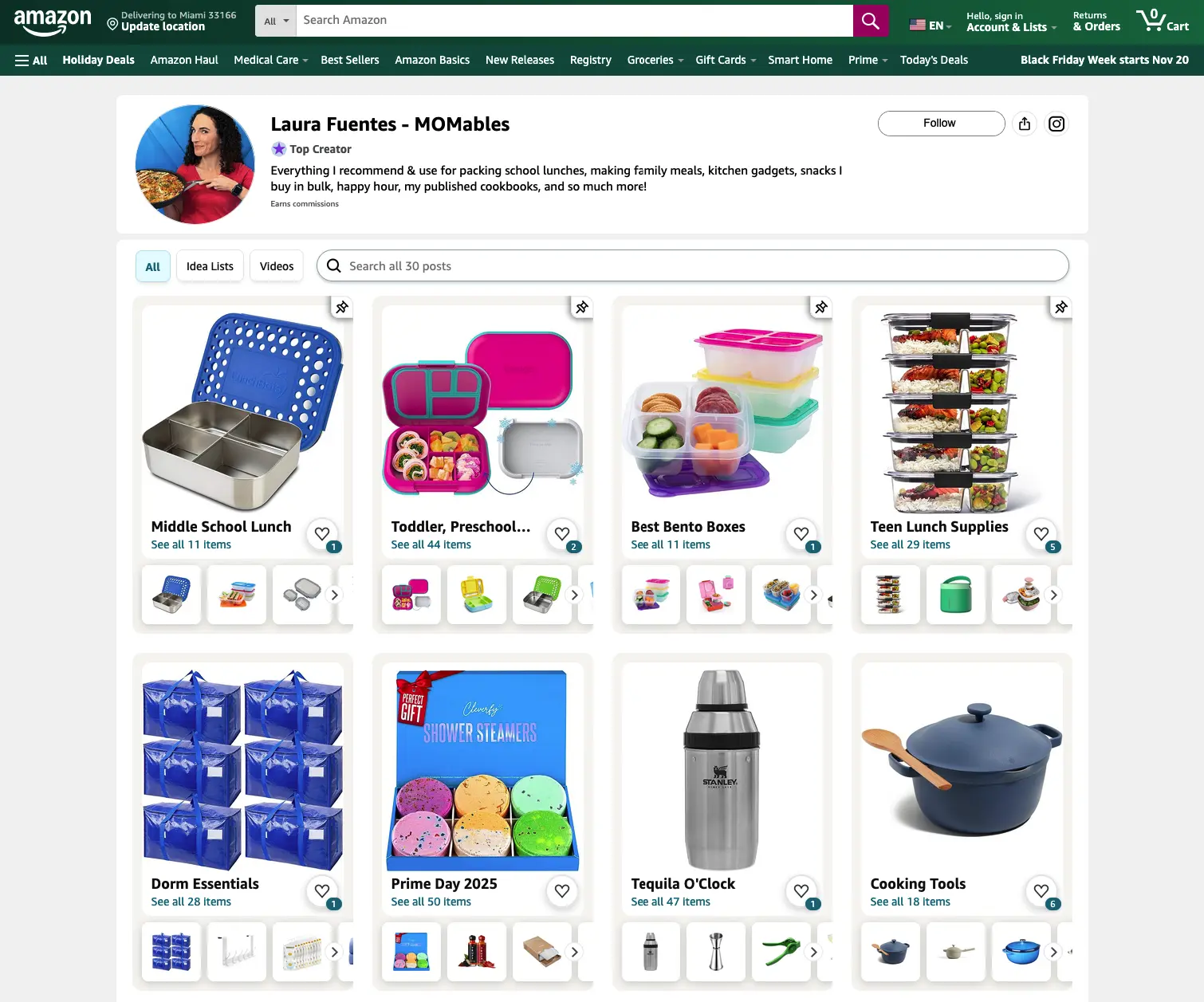
Task: Open the Stanley shaker Tequila O'Clock image
Action: click(722, 769)
